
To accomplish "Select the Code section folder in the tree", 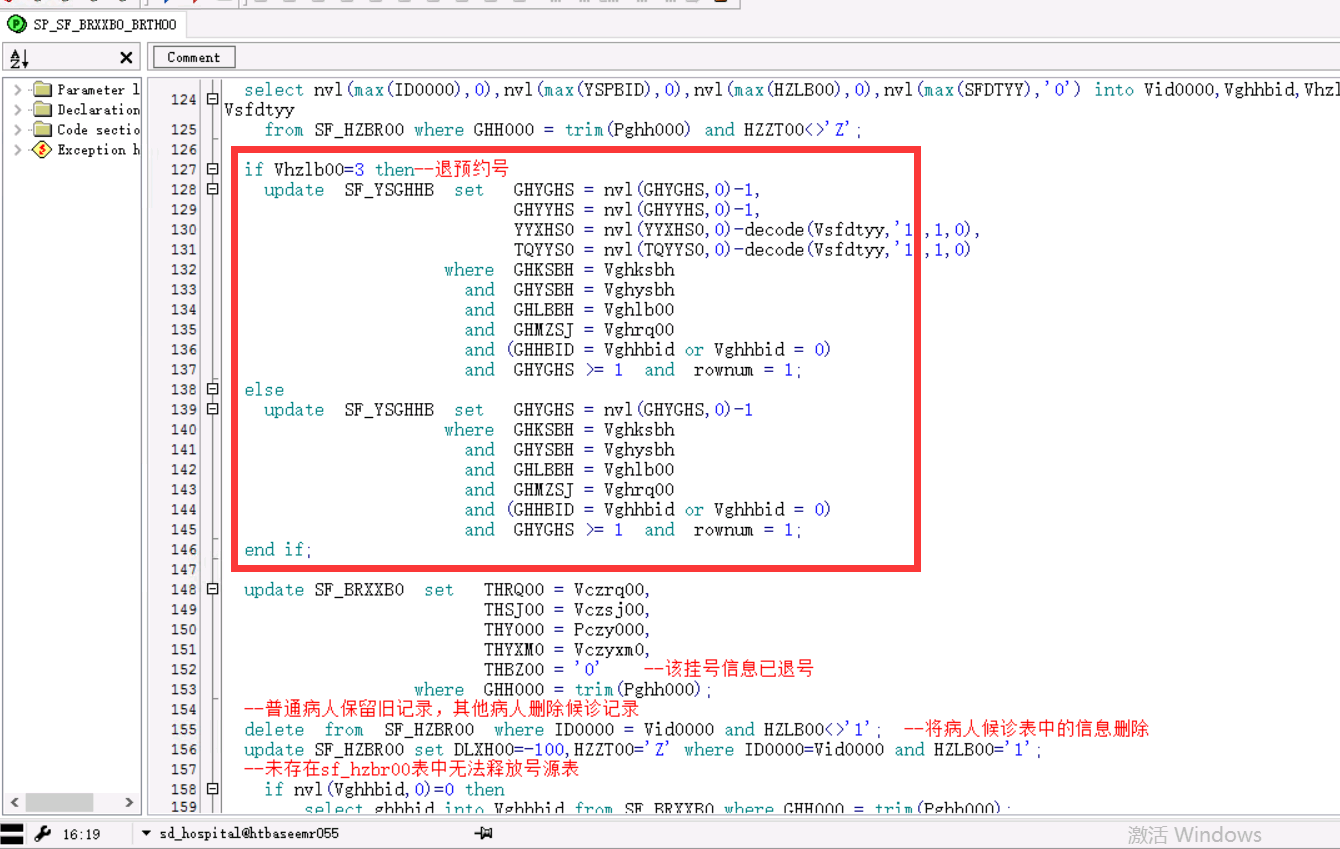I will tap(86, 130).
